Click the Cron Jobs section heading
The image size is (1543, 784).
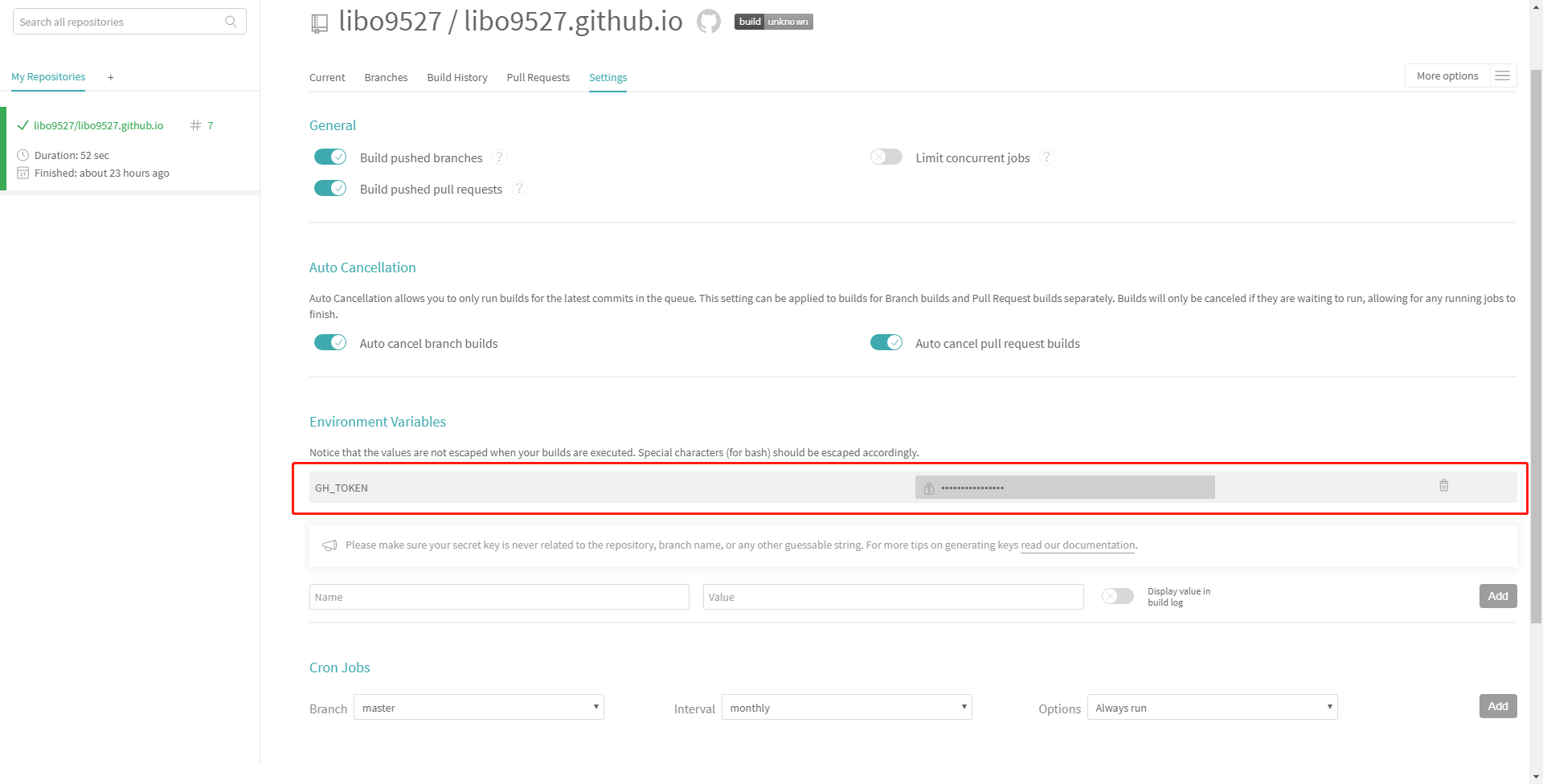340,668
